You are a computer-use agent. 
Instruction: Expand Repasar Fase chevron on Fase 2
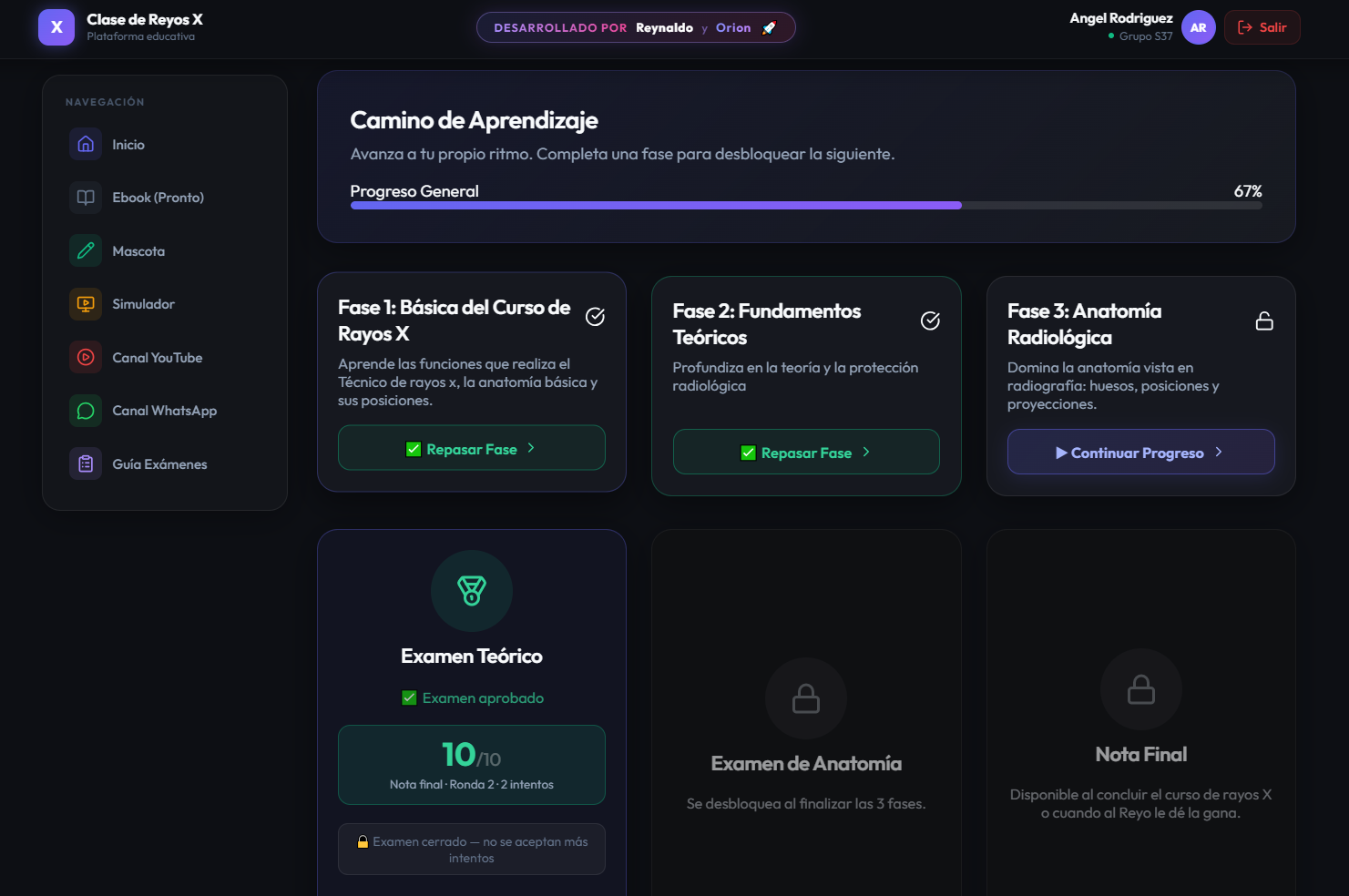click(x=866, y=452)
